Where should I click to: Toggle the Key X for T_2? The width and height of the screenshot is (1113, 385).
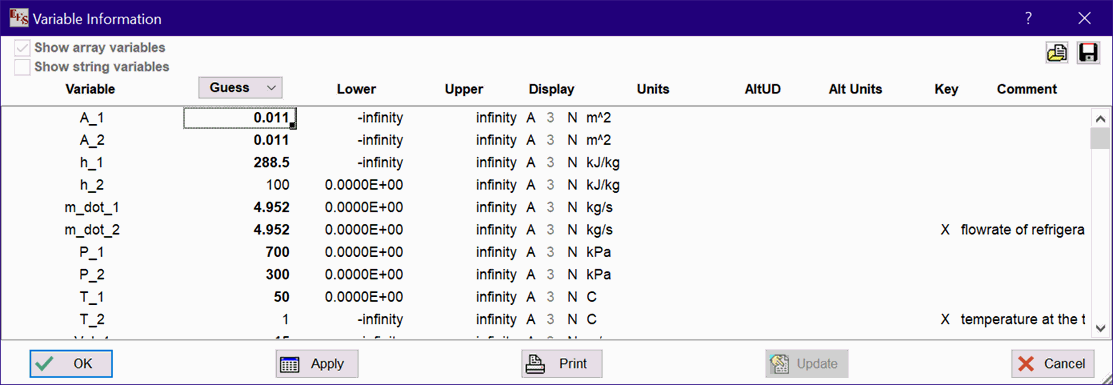(x=945, y=320)
